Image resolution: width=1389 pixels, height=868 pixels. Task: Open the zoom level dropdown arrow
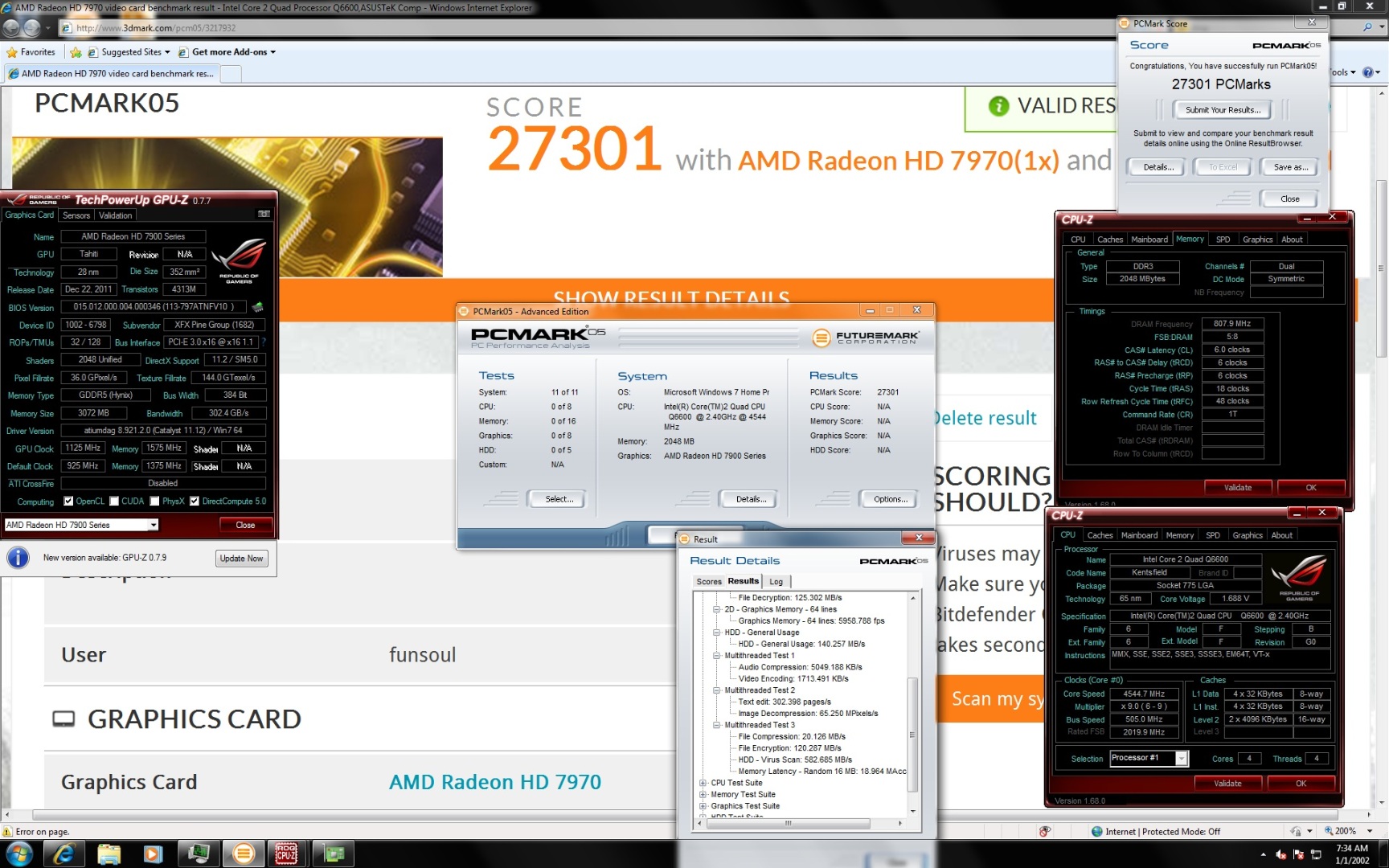point(1370,831)
